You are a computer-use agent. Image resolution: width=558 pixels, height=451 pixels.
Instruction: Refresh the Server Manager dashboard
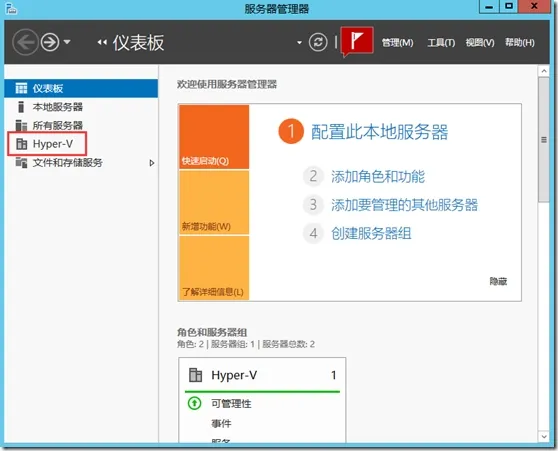pos(318,42)
